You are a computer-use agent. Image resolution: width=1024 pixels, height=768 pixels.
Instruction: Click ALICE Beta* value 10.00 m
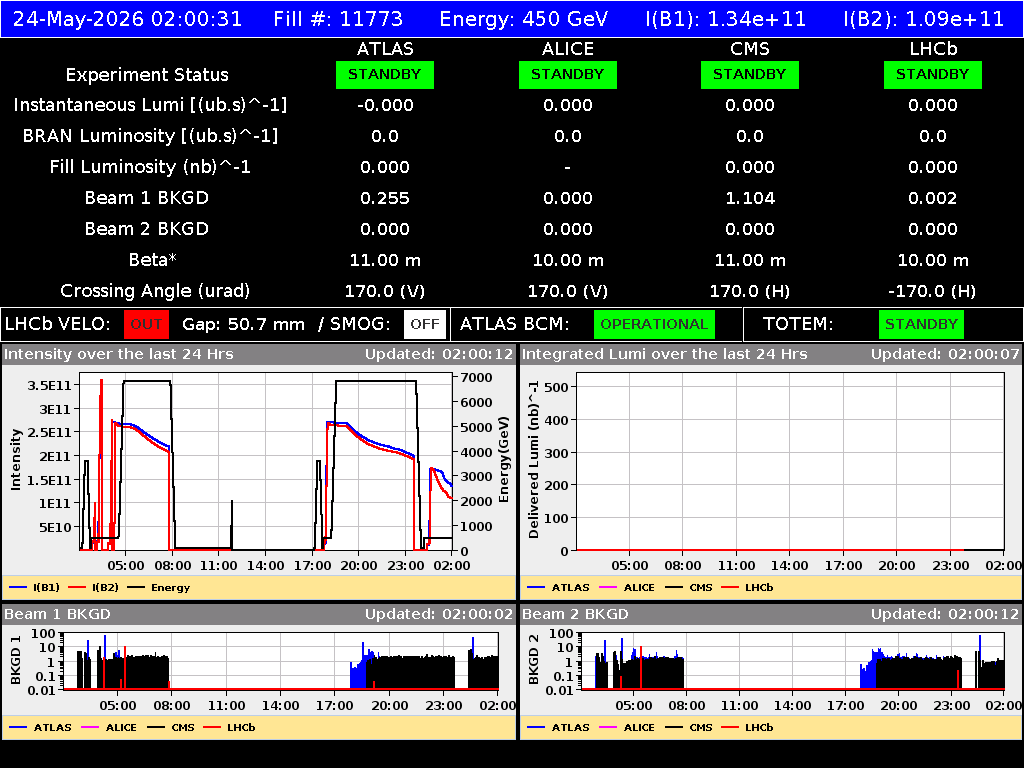point(568,260)
